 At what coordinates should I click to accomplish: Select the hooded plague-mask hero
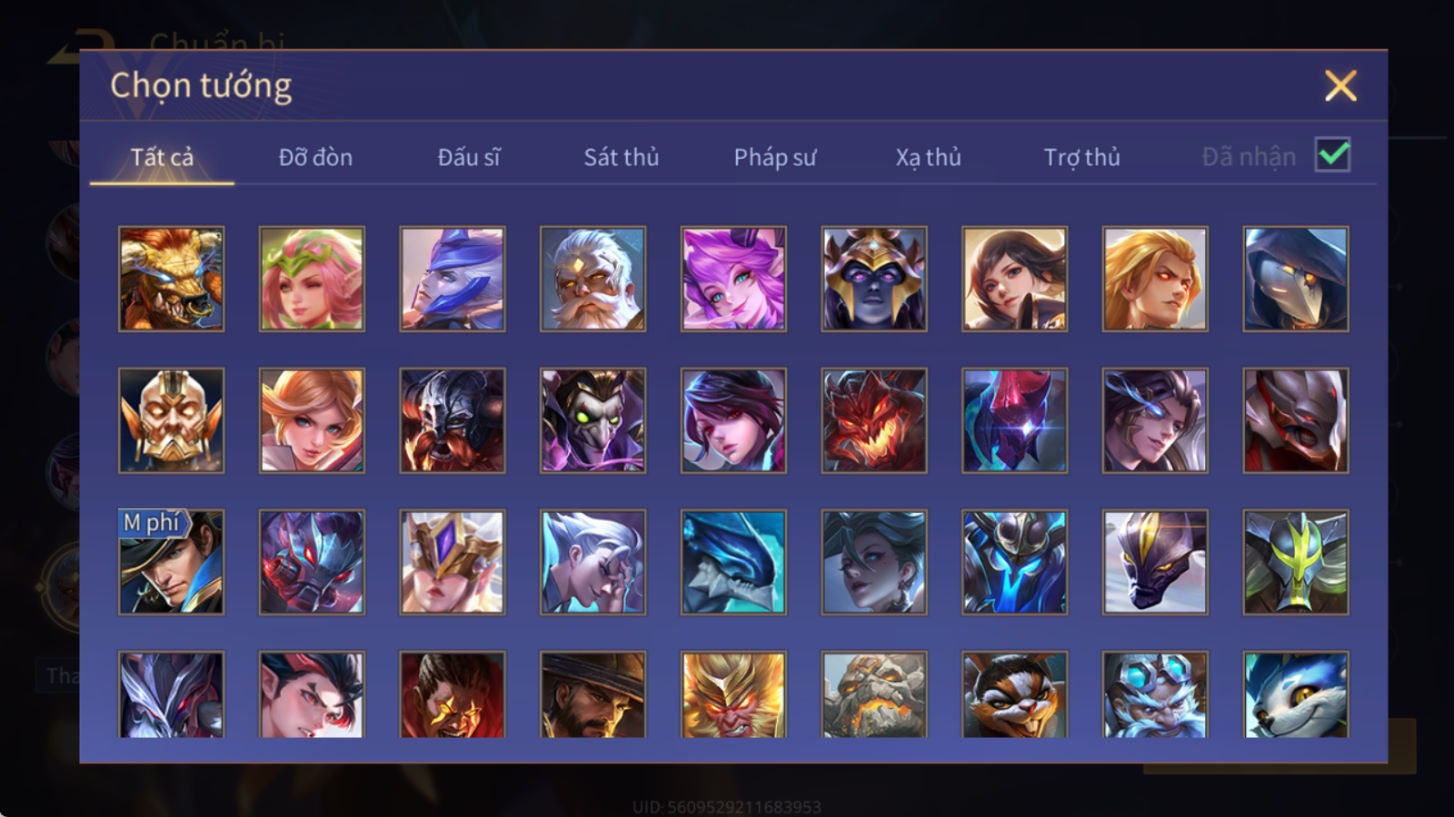(1296, 278)
